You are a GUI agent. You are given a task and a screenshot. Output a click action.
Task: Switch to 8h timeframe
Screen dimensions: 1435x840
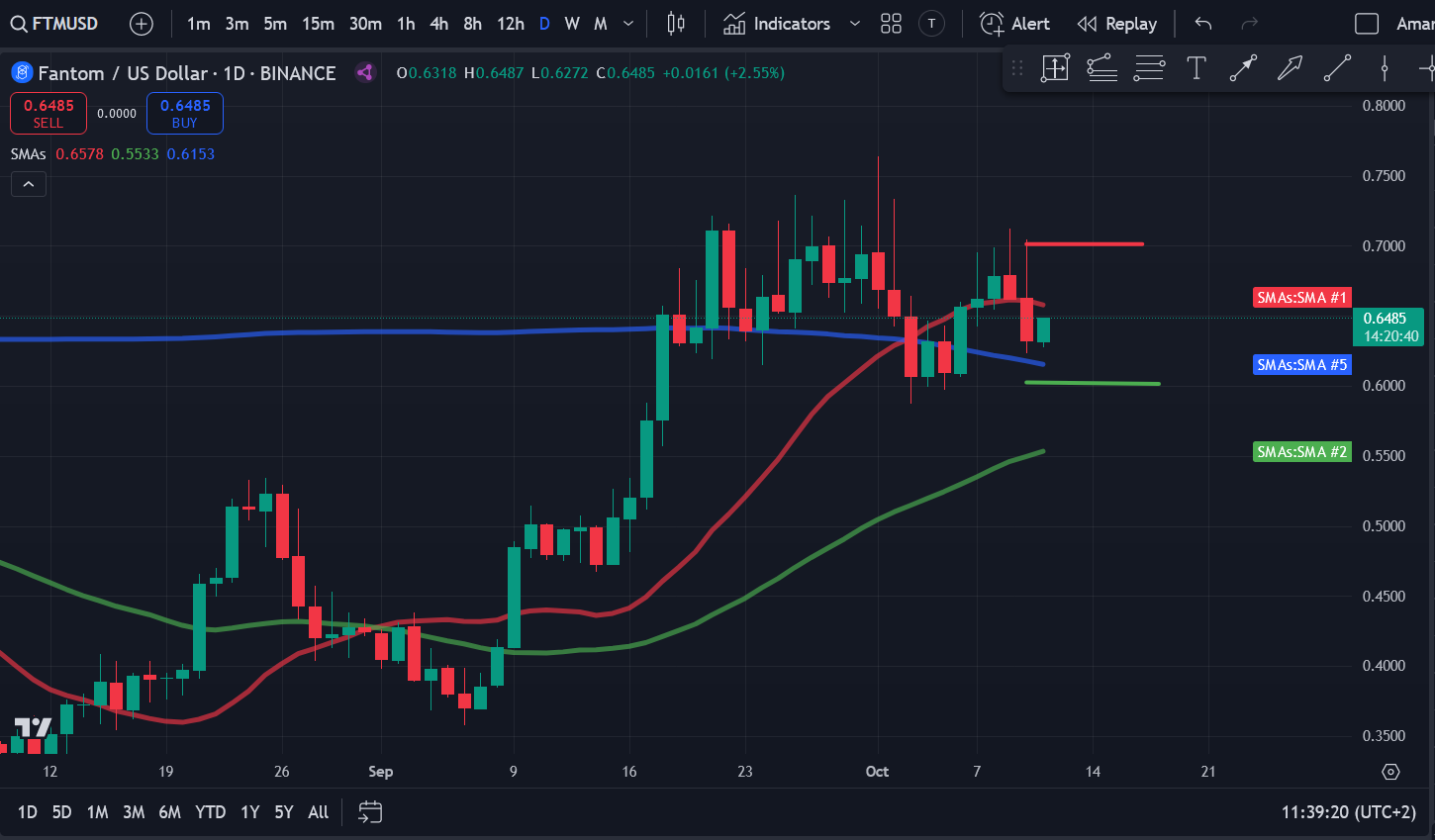(x=473, y=24)
